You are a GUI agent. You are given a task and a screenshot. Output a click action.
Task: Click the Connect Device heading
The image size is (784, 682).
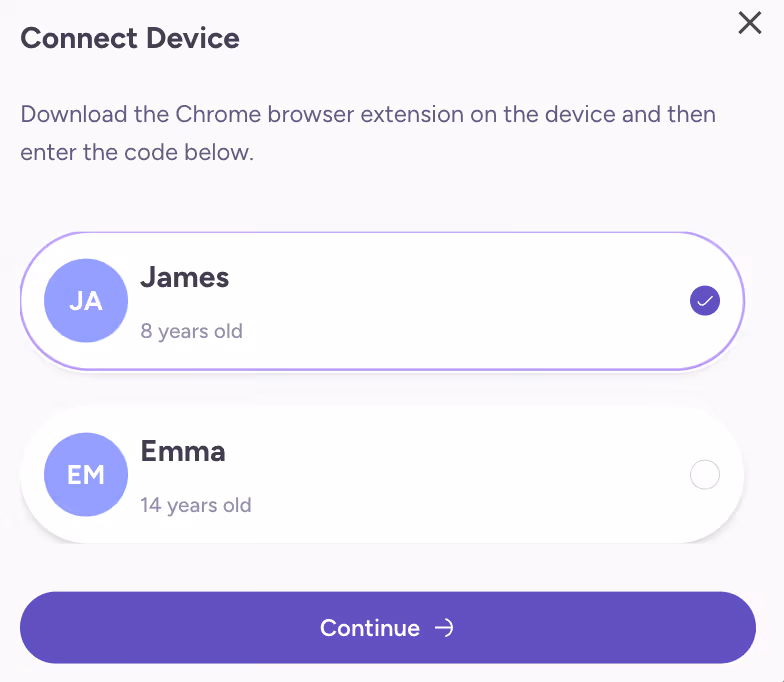point(130,38)
